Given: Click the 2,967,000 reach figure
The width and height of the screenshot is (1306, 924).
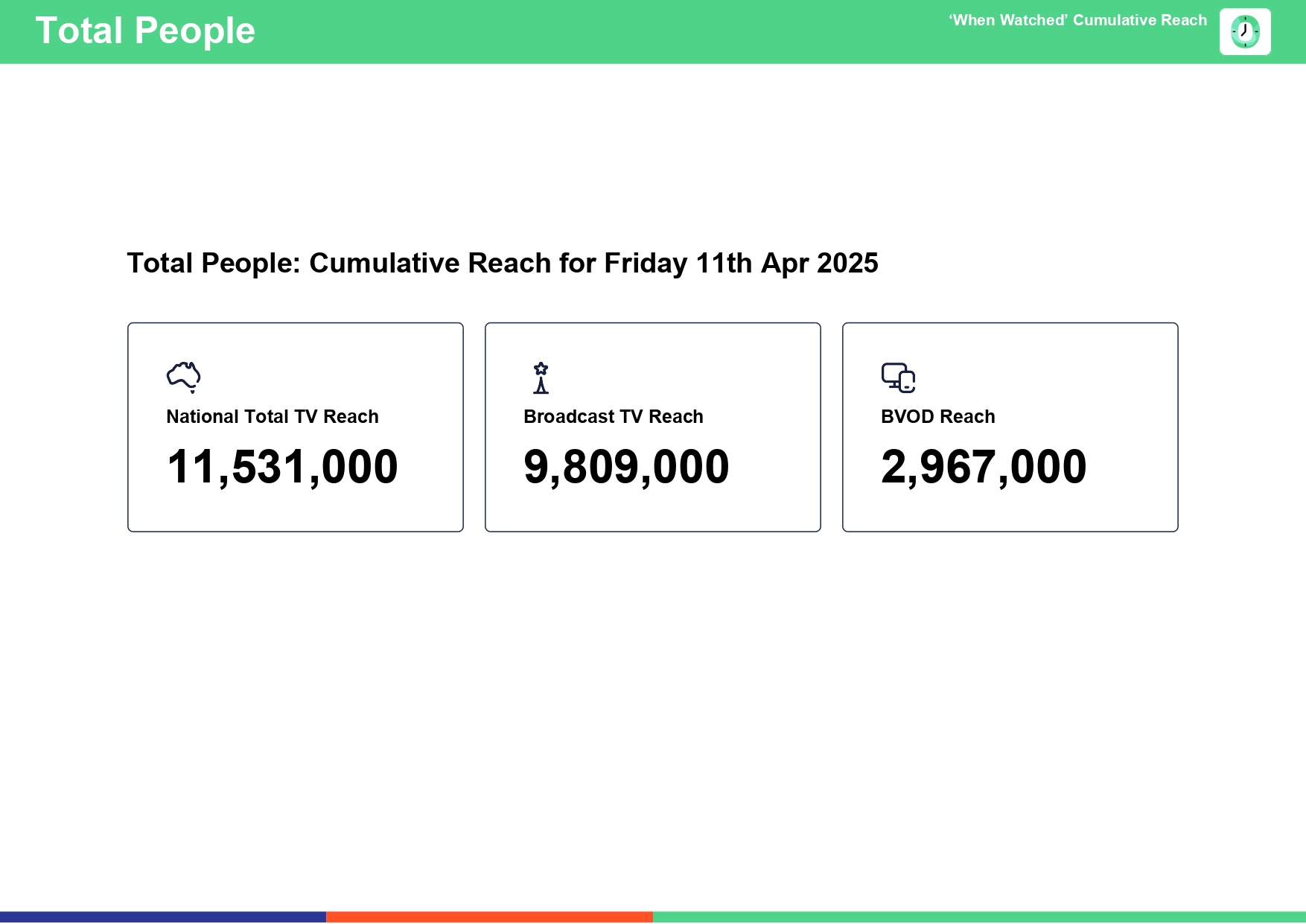Looking at the screenshot, I should [x=984, y=468].
